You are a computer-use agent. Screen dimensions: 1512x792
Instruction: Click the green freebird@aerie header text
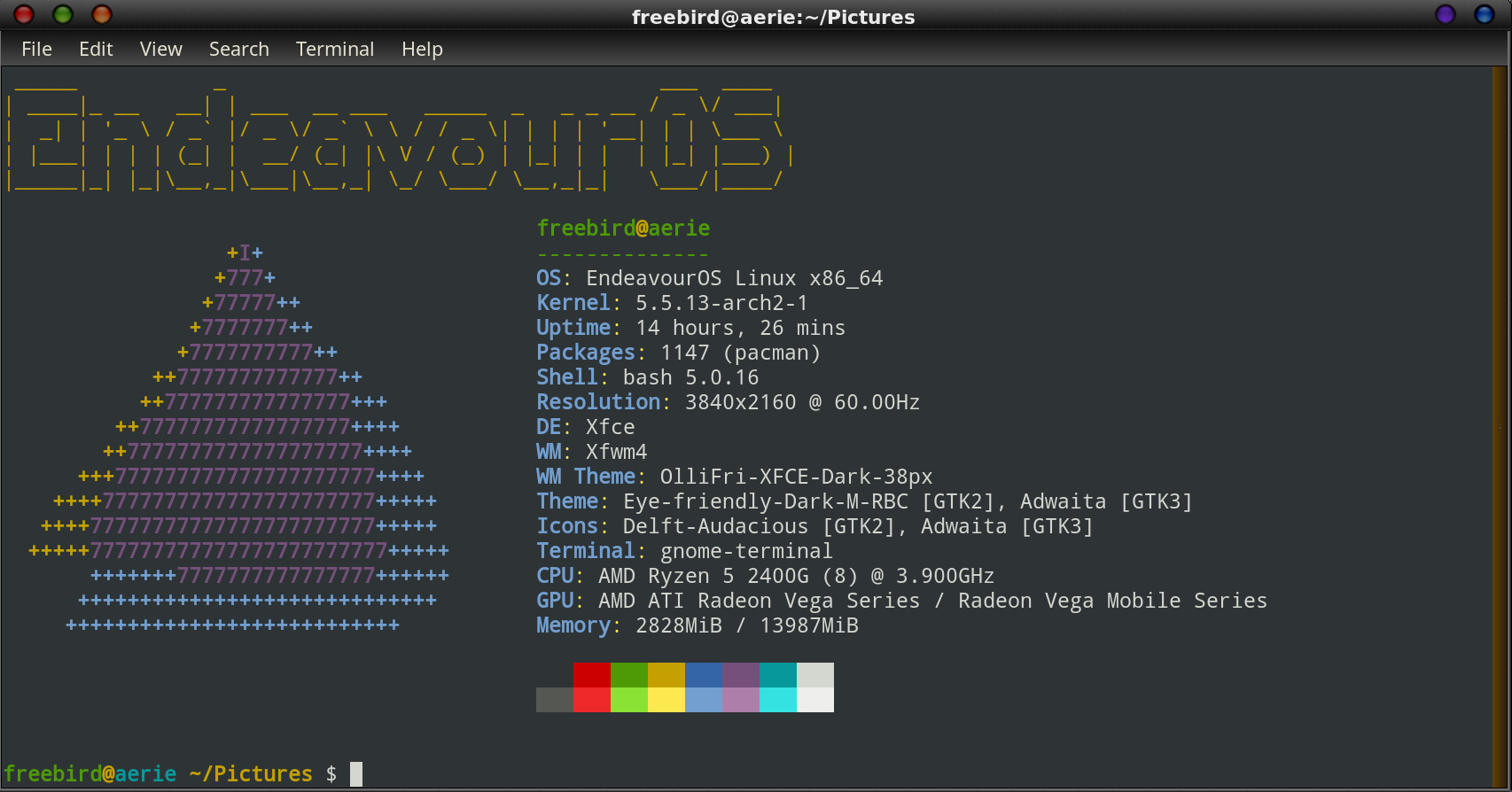click(623, 229)
